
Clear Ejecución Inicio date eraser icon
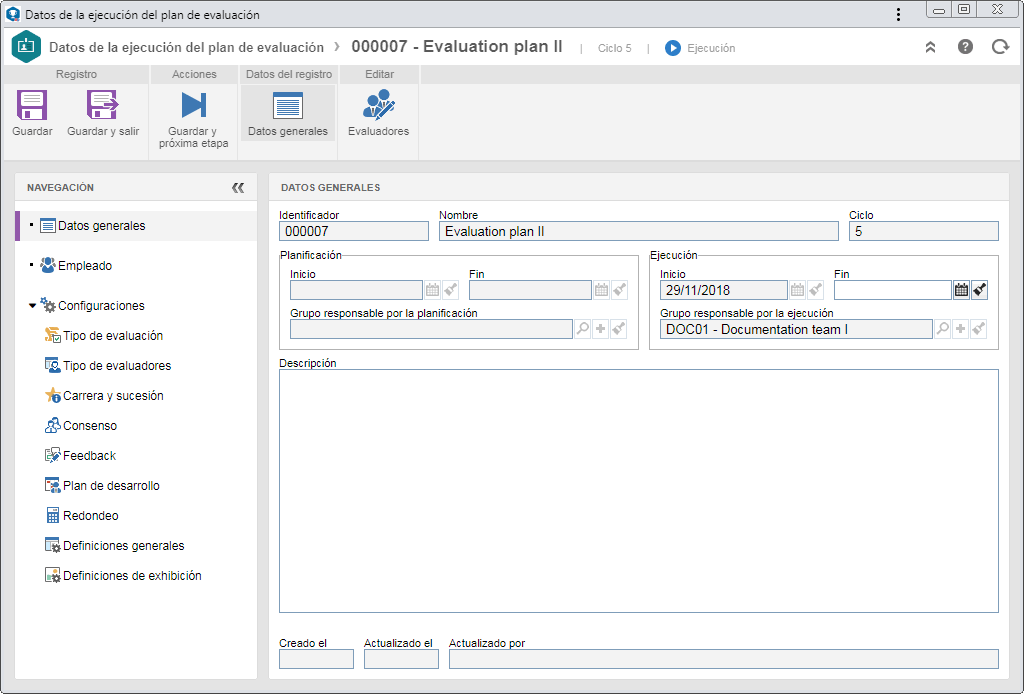(x=816, y=290)
